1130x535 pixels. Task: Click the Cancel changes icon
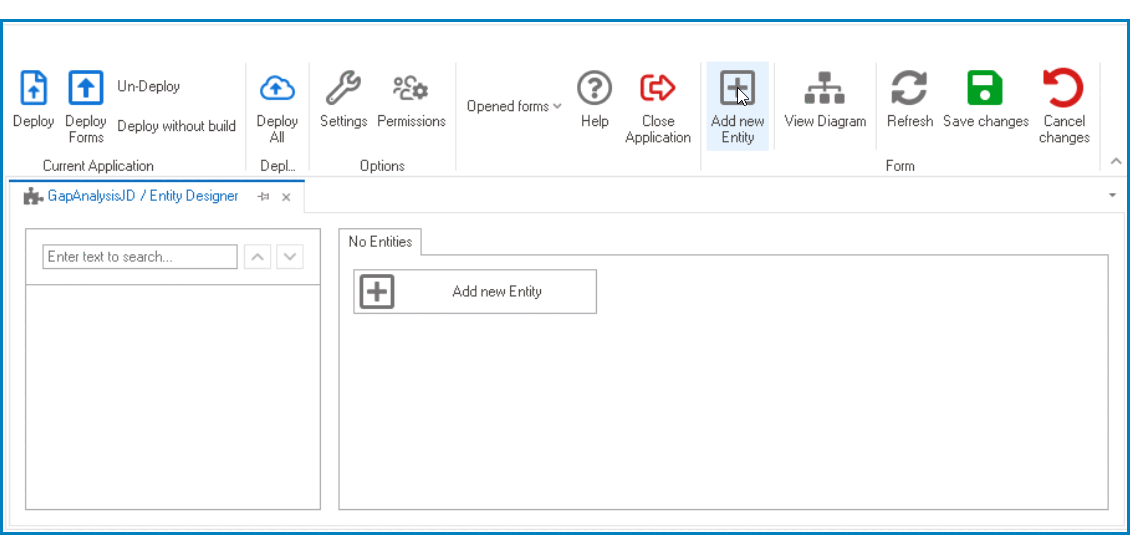[x=1064, y=88]
